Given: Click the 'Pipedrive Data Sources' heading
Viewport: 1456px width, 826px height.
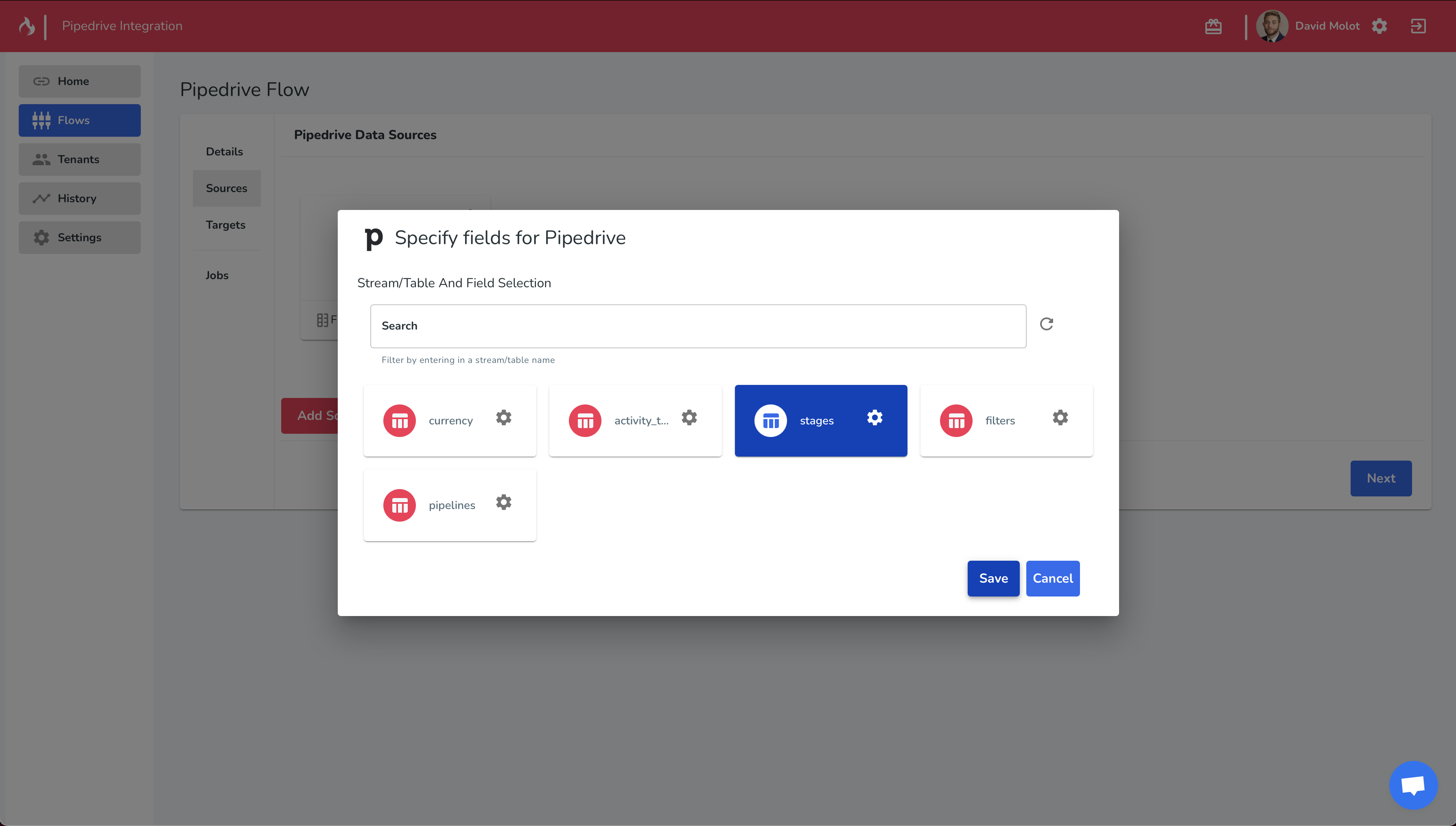Looking at the screenshot, I should [365, 135].
